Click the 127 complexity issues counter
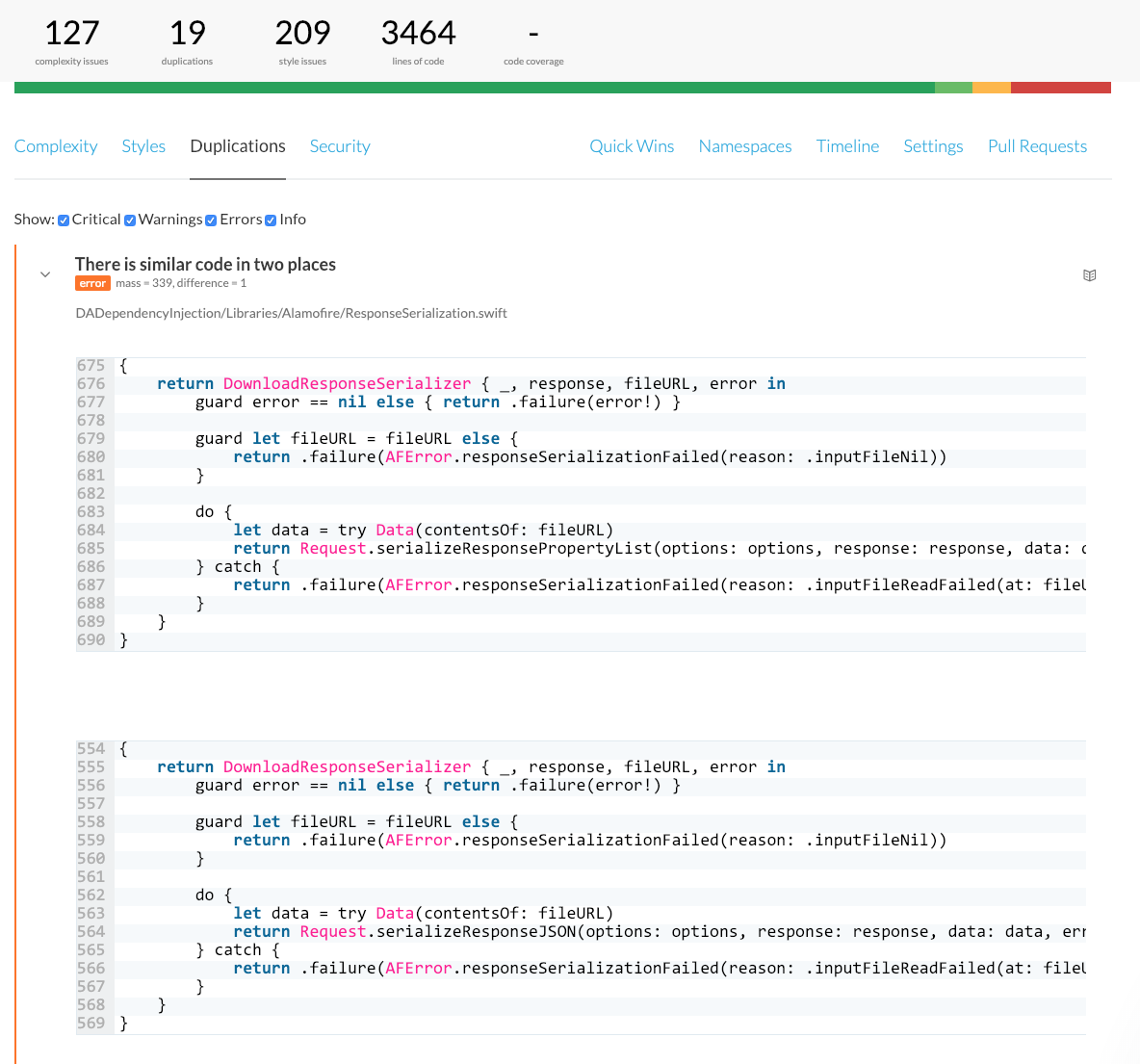 click(x=72, y=35)
